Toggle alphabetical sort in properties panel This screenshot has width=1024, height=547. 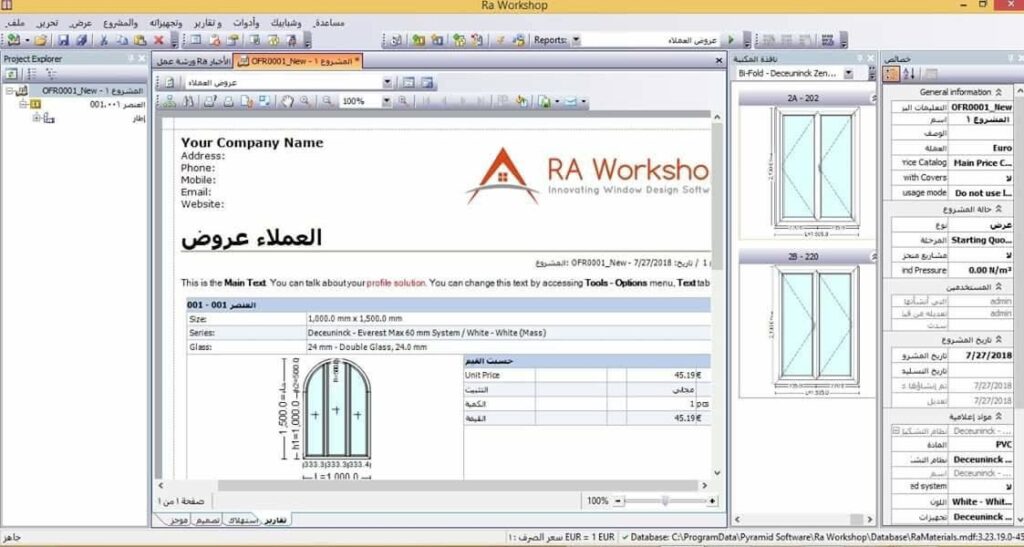tap(908, 74)
